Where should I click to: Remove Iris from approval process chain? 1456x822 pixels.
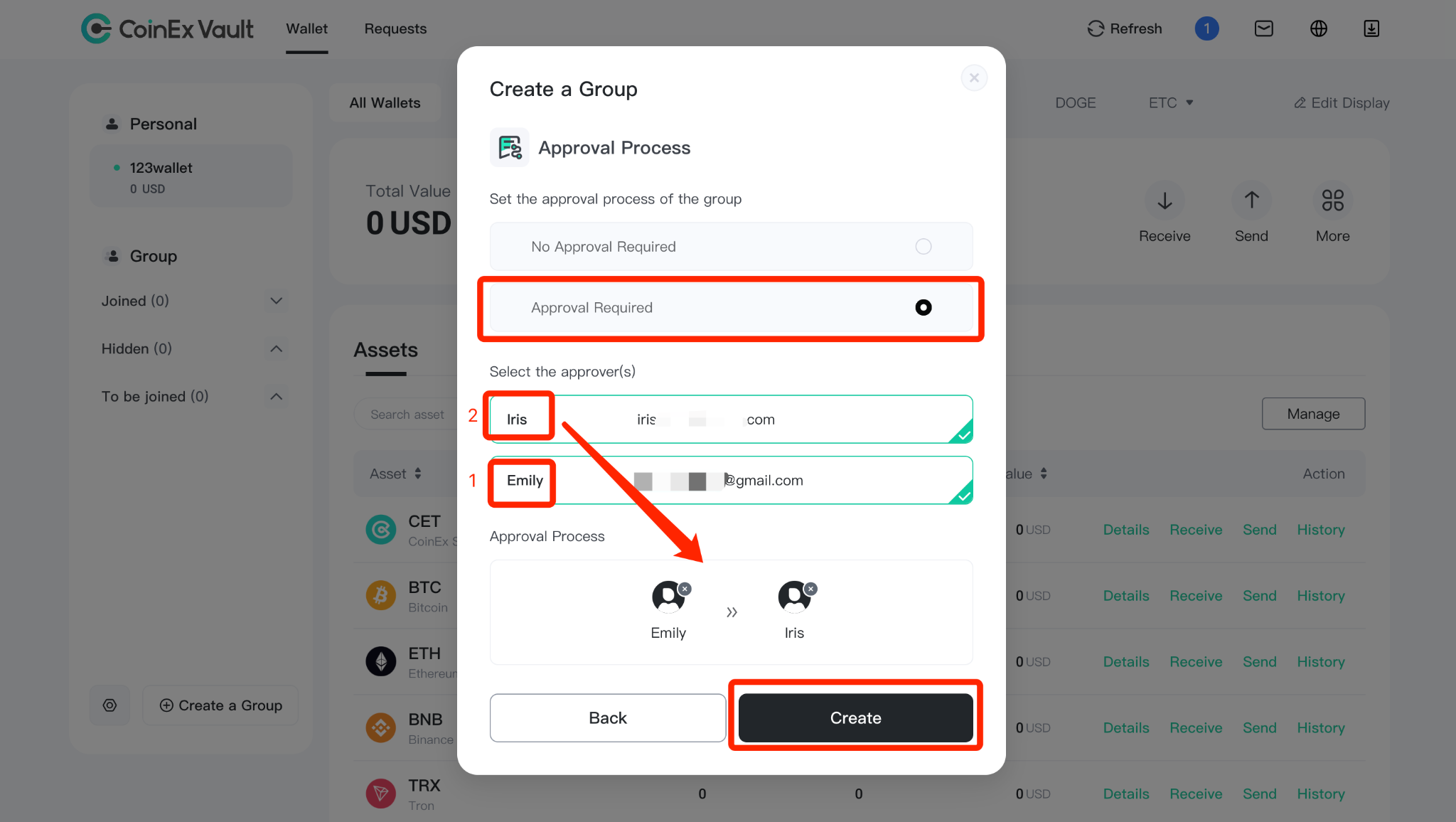[811, 589]
